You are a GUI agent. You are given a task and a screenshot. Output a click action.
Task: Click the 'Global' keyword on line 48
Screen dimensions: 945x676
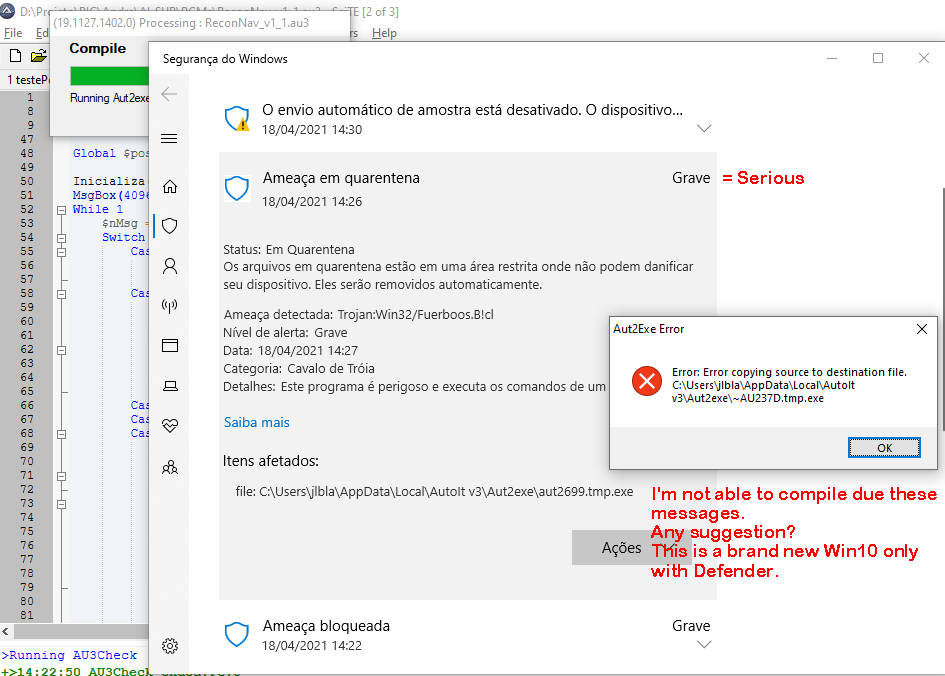point(94,154)
